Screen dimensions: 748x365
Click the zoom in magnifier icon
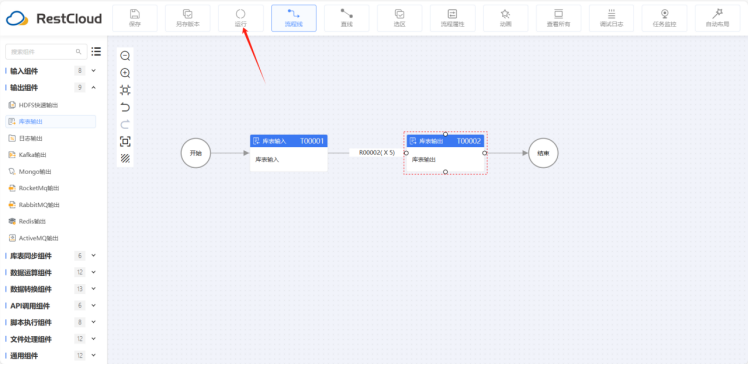tap(125, 73)
